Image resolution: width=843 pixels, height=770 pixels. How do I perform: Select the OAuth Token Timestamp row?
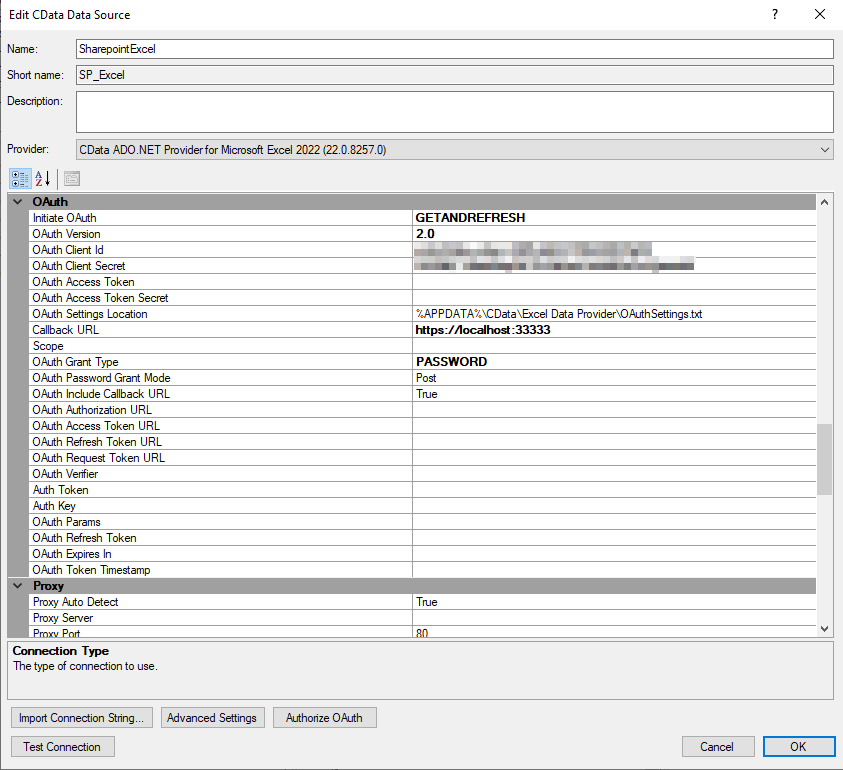pyautogui.click(x=422, y=570)
